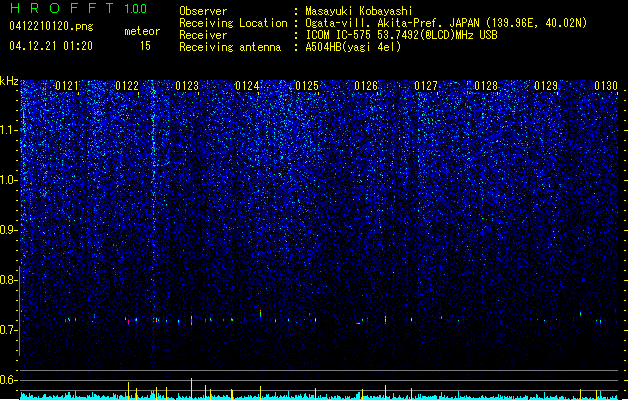Click the 0129 time marker

point(546,86)
